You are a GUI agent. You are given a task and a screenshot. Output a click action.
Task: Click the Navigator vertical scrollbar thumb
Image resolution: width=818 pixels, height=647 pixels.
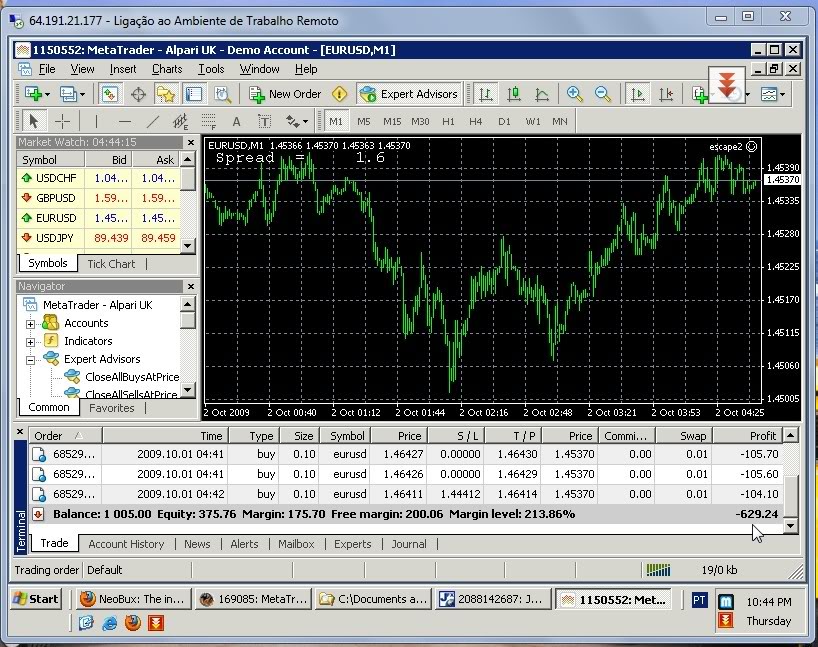(x=188, y=320)
